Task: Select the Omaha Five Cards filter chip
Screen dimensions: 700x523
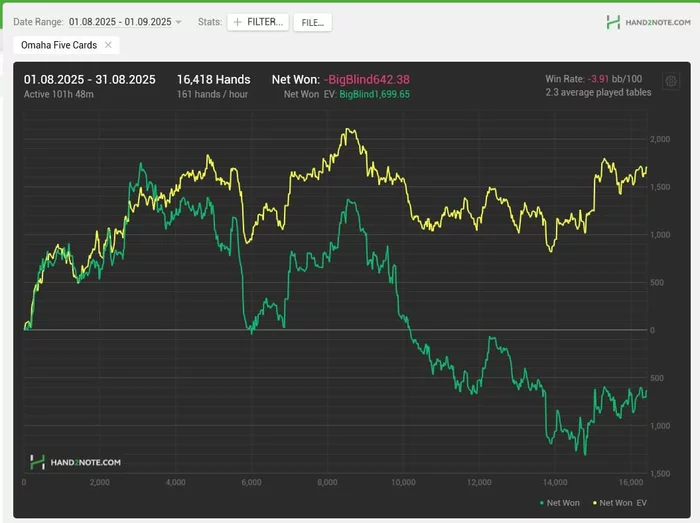Action: point(60,45)
